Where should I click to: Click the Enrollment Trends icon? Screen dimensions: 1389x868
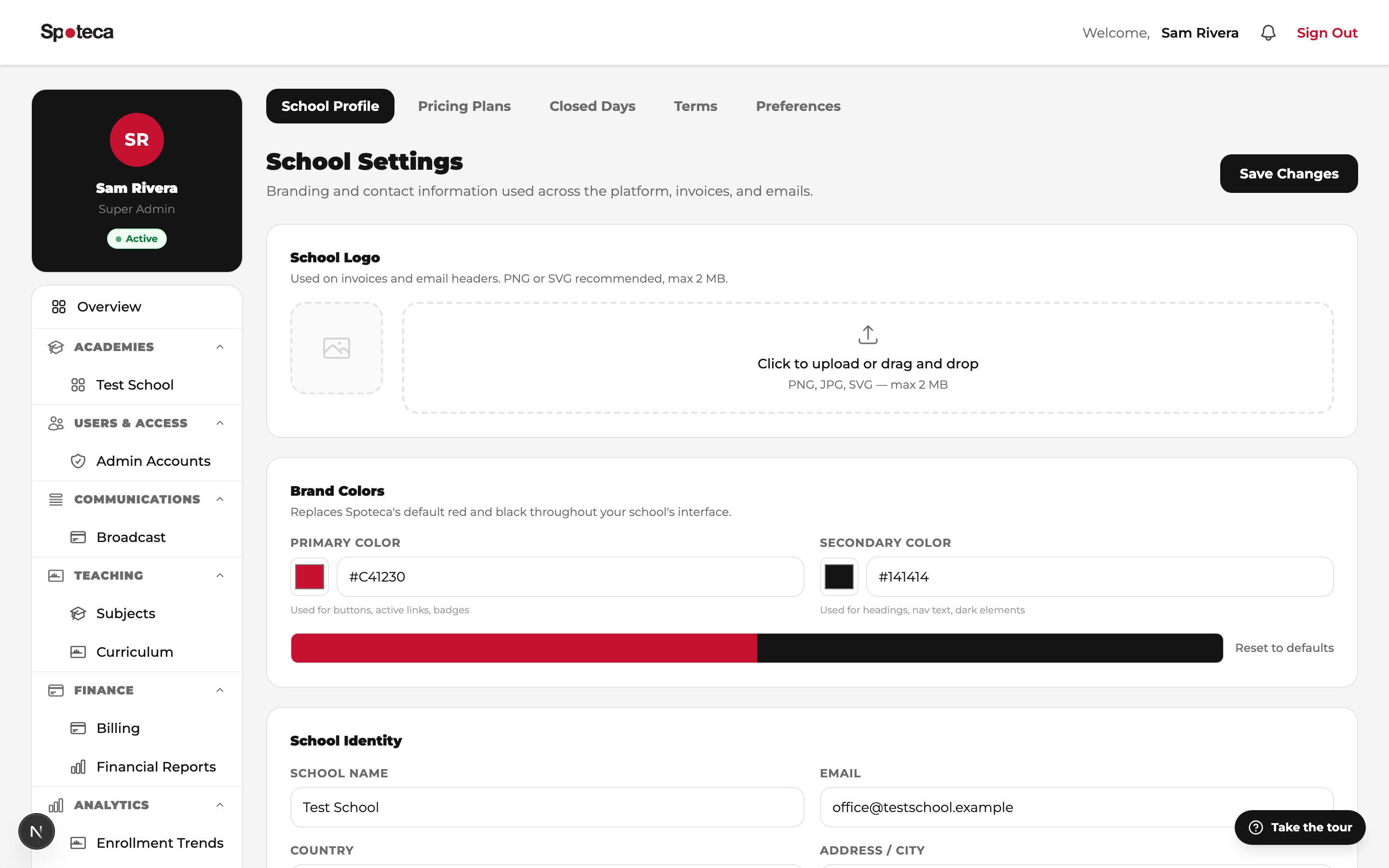click(78, 843)
